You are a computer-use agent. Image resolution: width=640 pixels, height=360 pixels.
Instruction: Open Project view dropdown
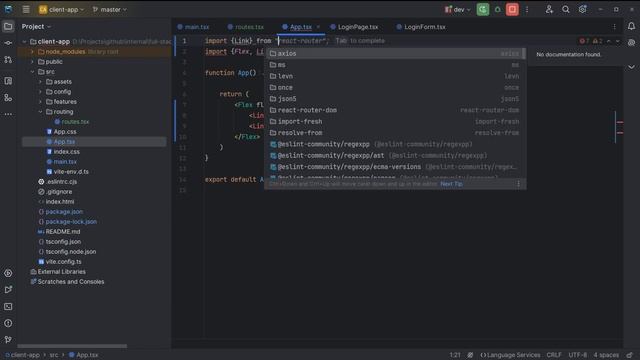coord(36,27)
